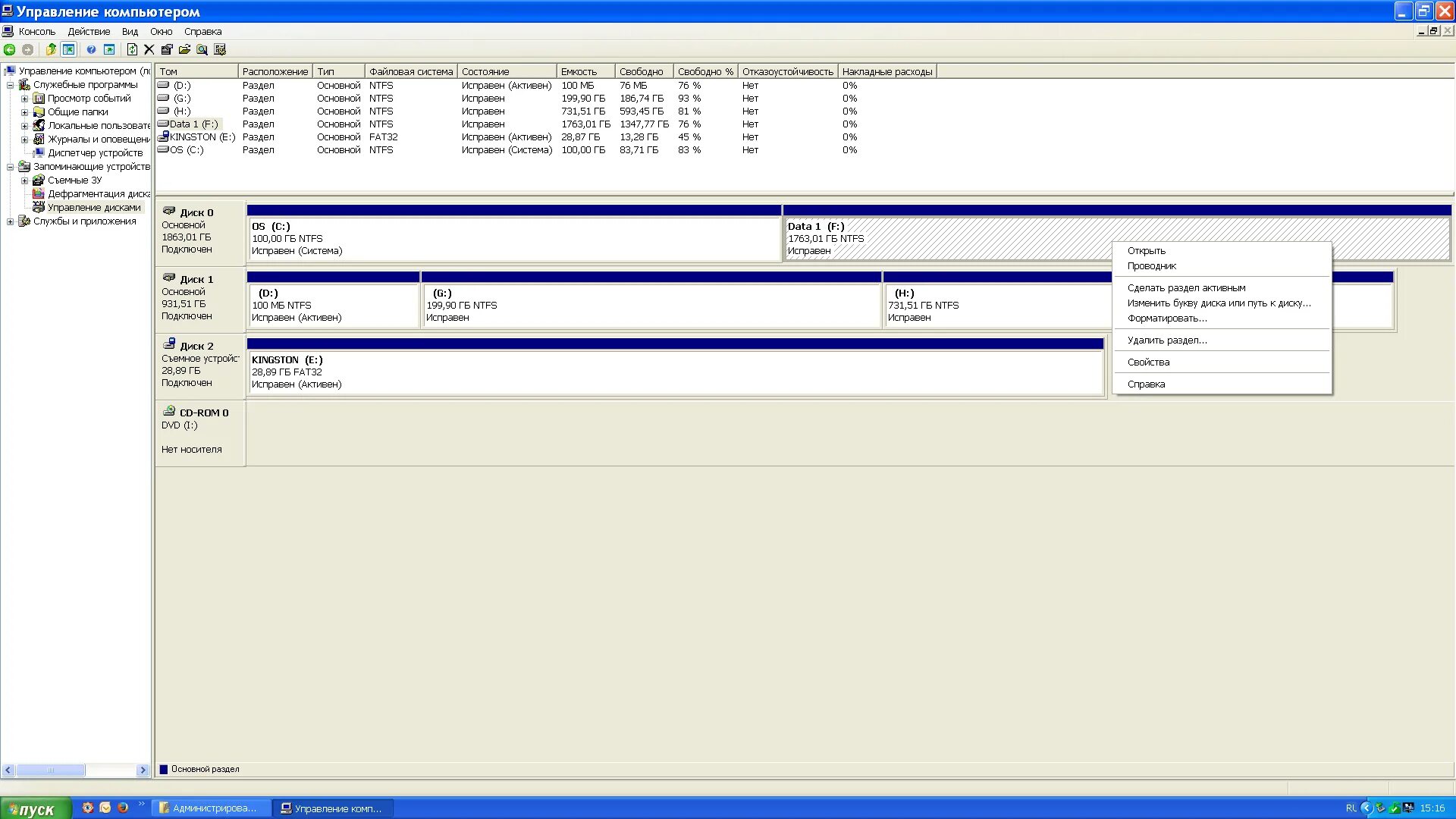This screenshot has width=1456, height=819.
Task: Click the magnifier search toolbar icon
Action: (202, 50)
